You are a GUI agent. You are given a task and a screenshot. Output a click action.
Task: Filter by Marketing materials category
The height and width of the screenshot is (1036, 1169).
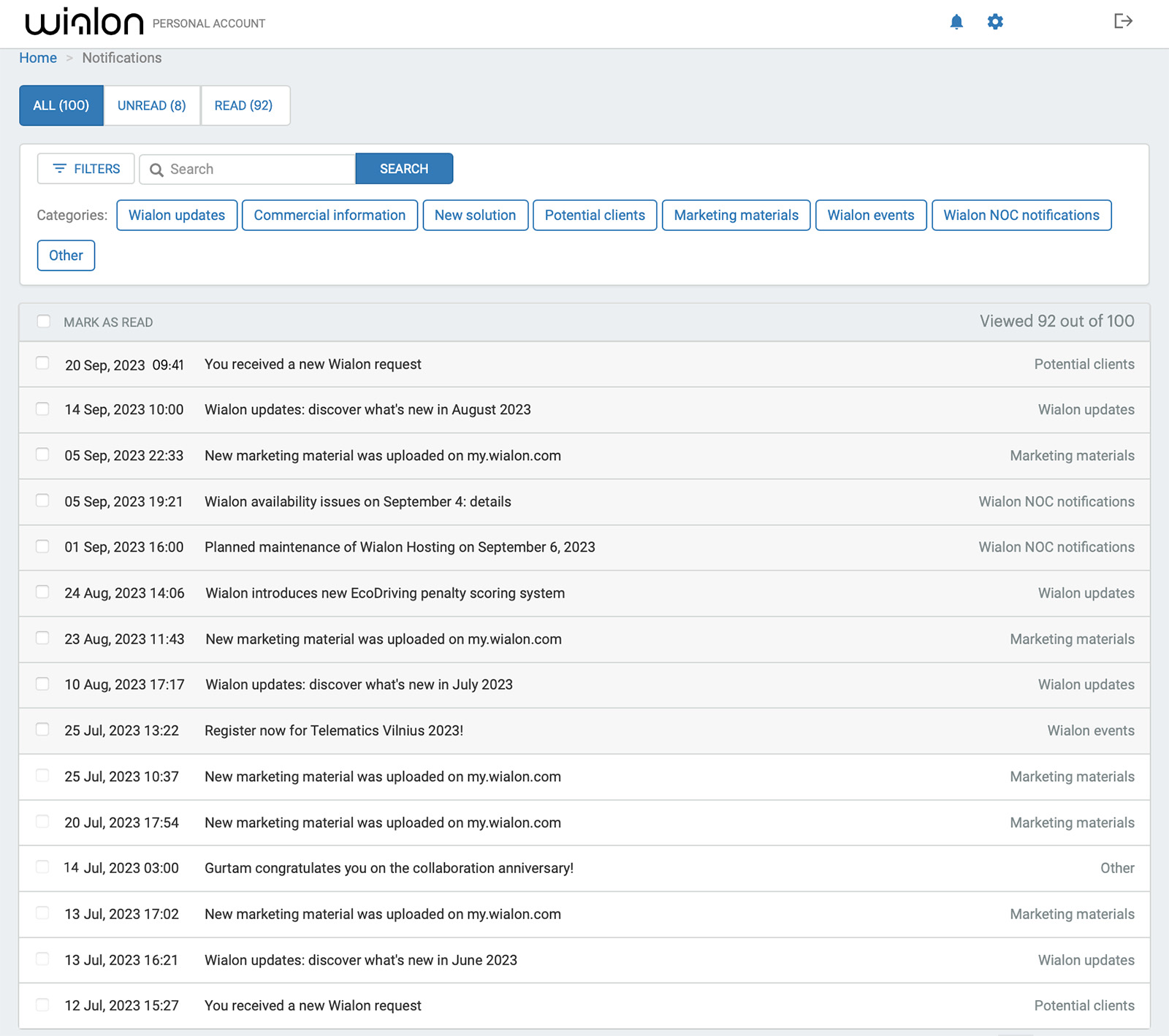click(736, 215)
